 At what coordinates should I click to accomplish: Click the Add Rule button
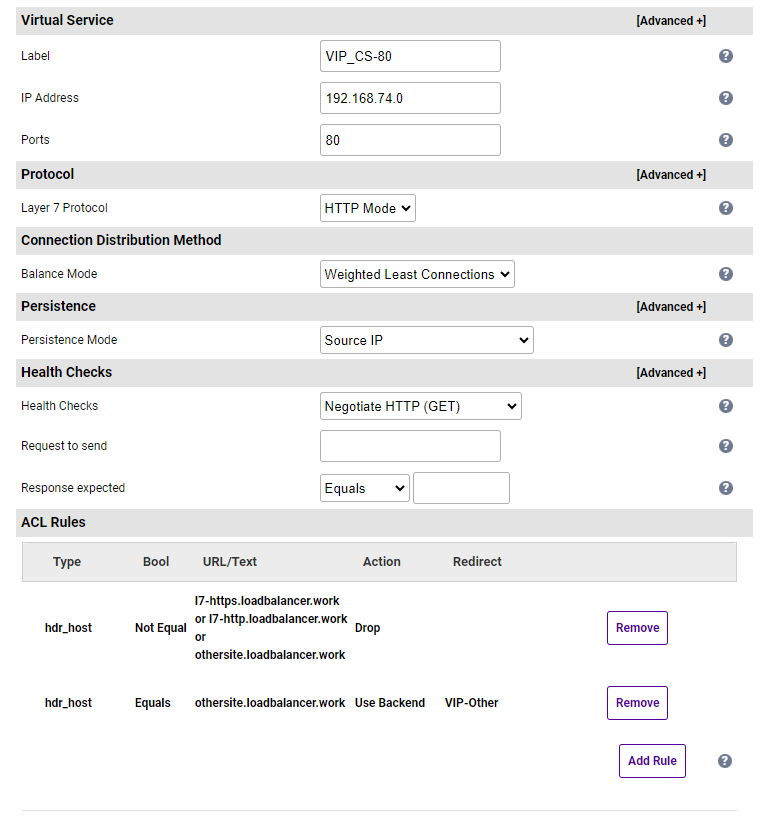coord(652,761)
